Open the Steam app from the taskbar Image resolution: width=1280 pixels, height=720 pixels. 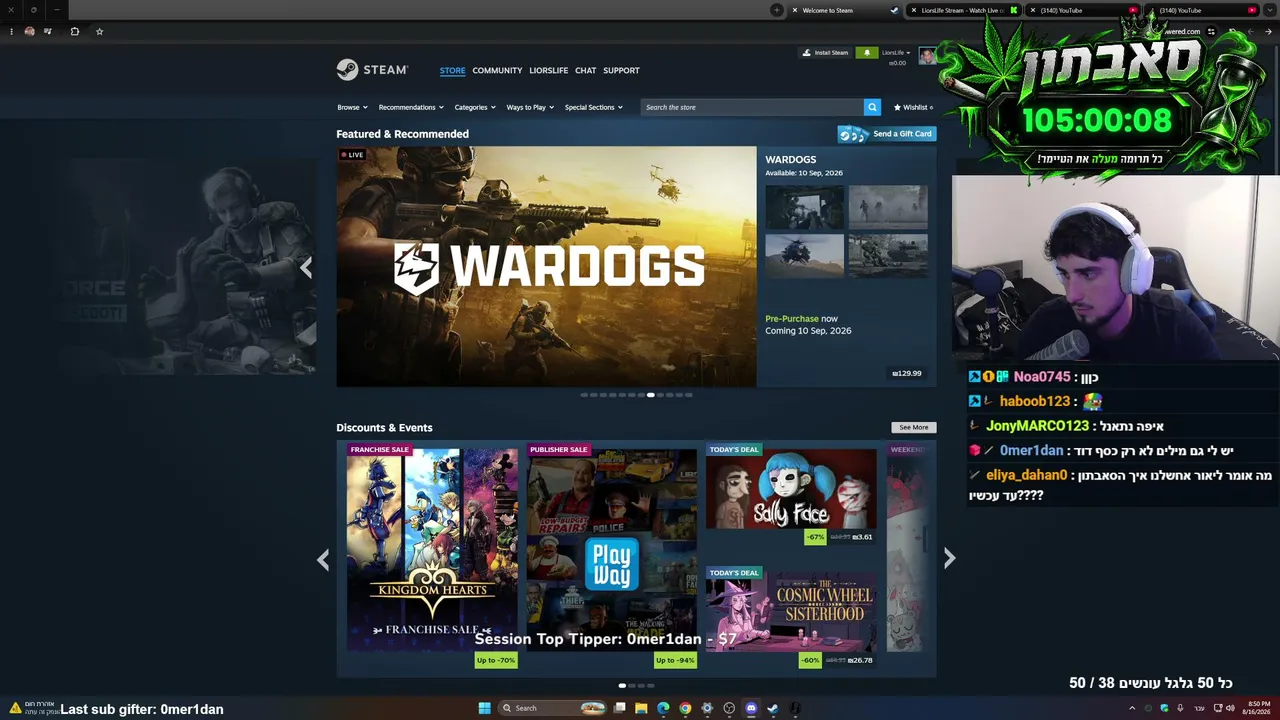773,708
